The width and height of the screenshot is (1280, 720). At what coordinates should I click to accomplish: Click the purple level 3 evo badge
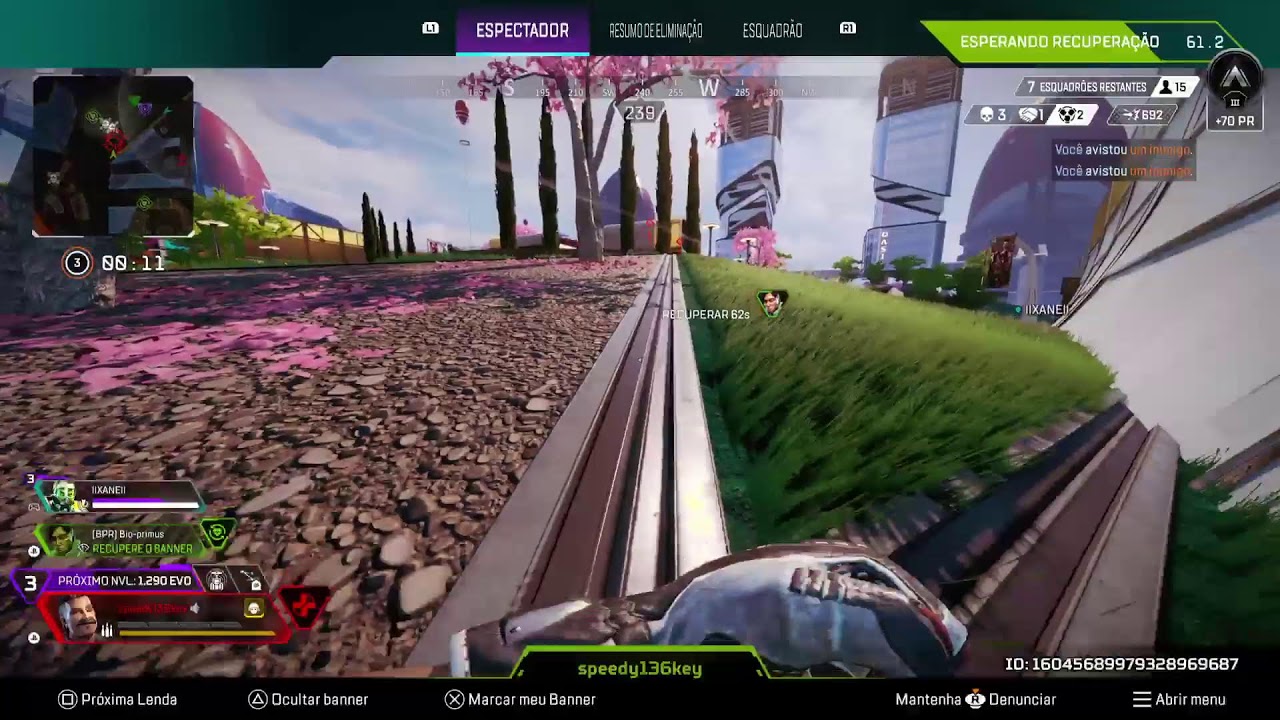click(x=30, y=582)
